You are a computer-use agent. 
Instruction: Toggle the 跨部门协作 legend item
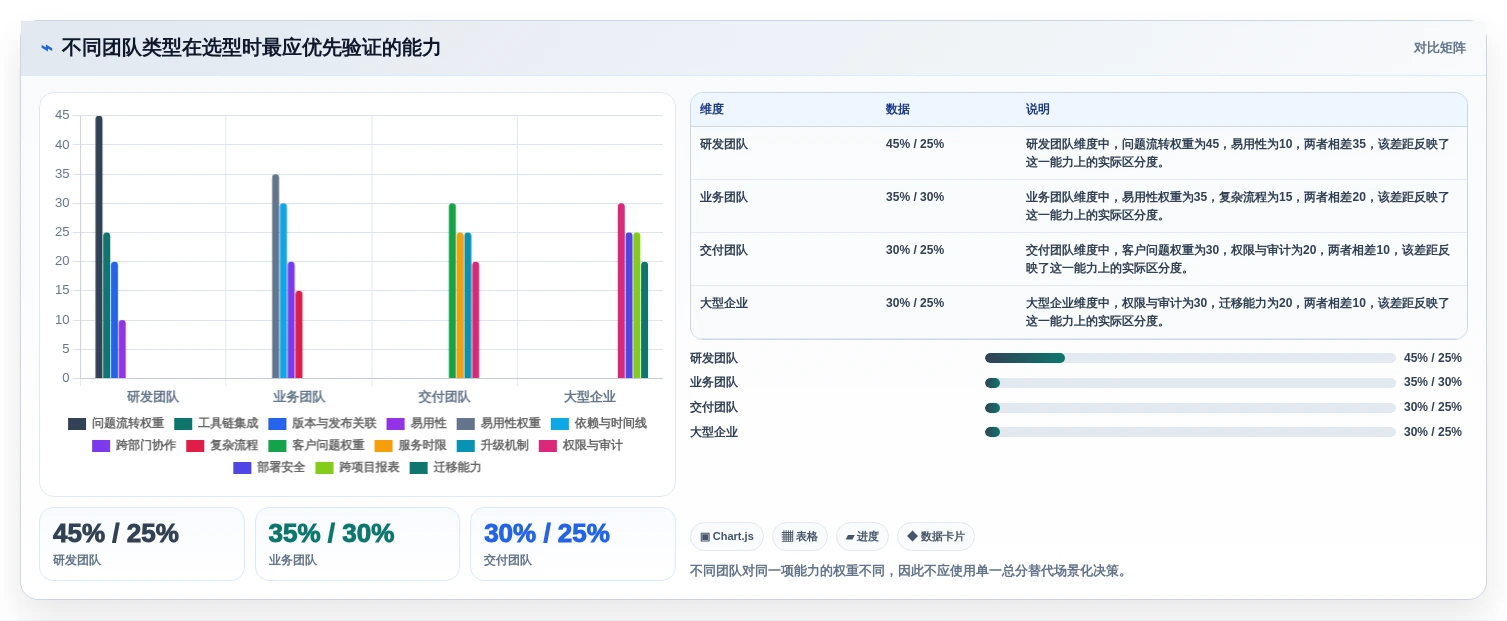[134, 445]
